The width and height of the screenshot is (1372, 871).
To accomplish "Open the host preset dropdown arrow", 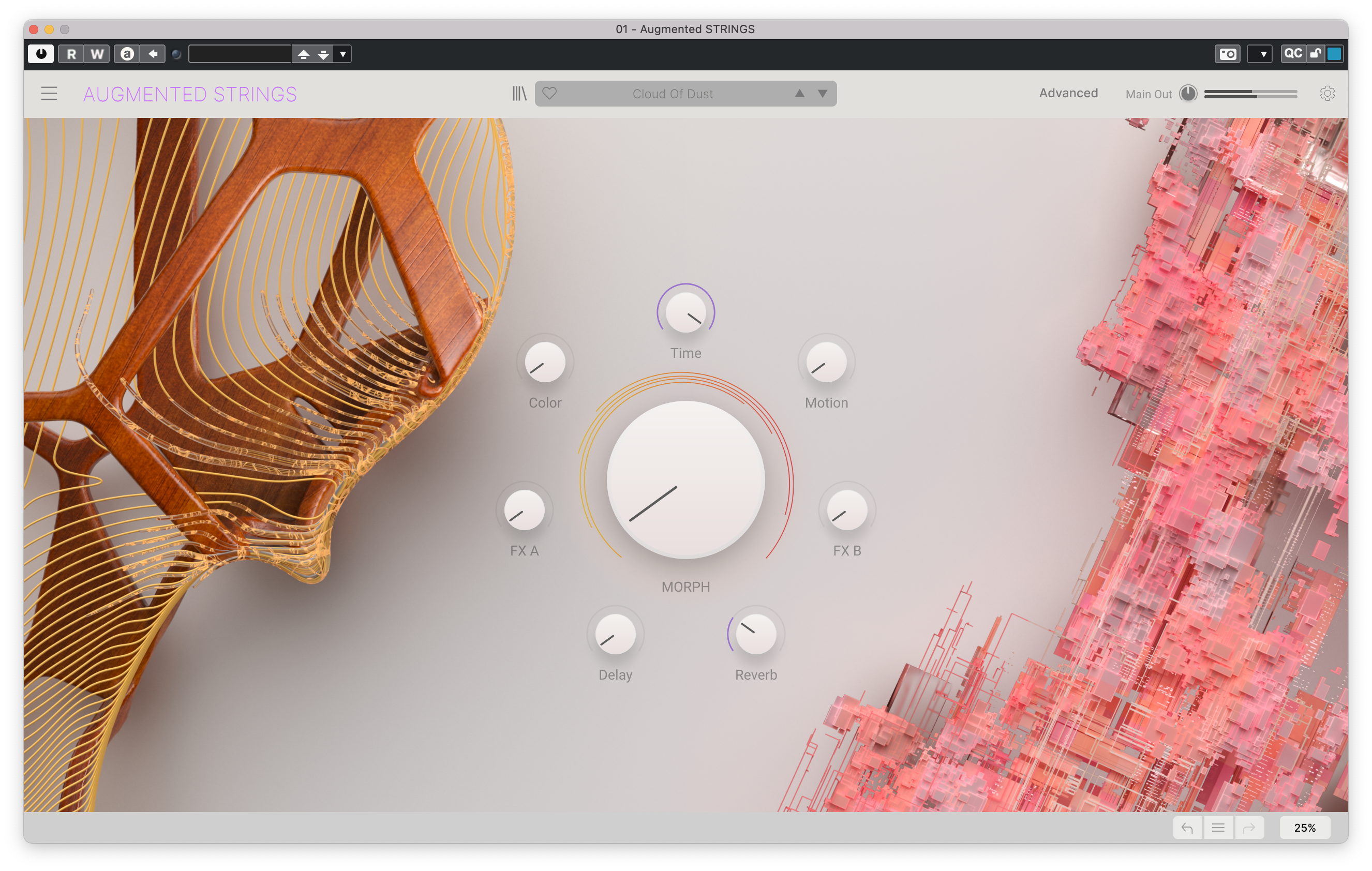I will pyautogui.click(x=343, y=54).
